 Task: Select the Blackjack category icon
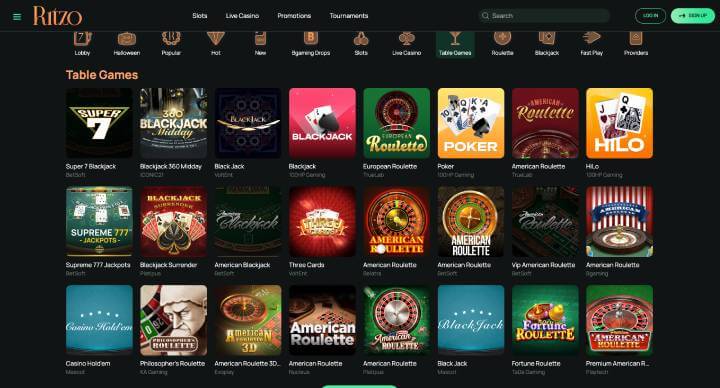(547, 39)
